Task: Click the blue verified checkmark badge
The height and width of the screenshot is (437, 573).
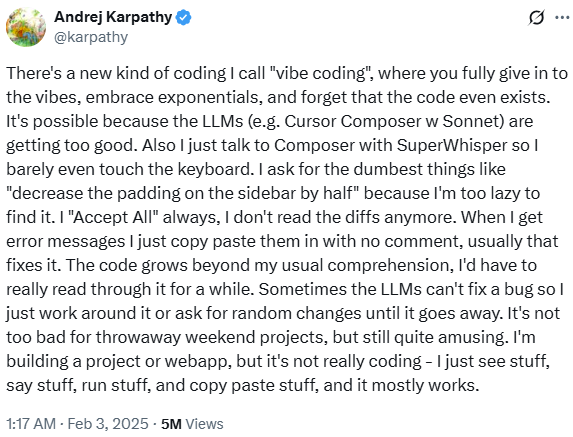Action: [183, 18]
